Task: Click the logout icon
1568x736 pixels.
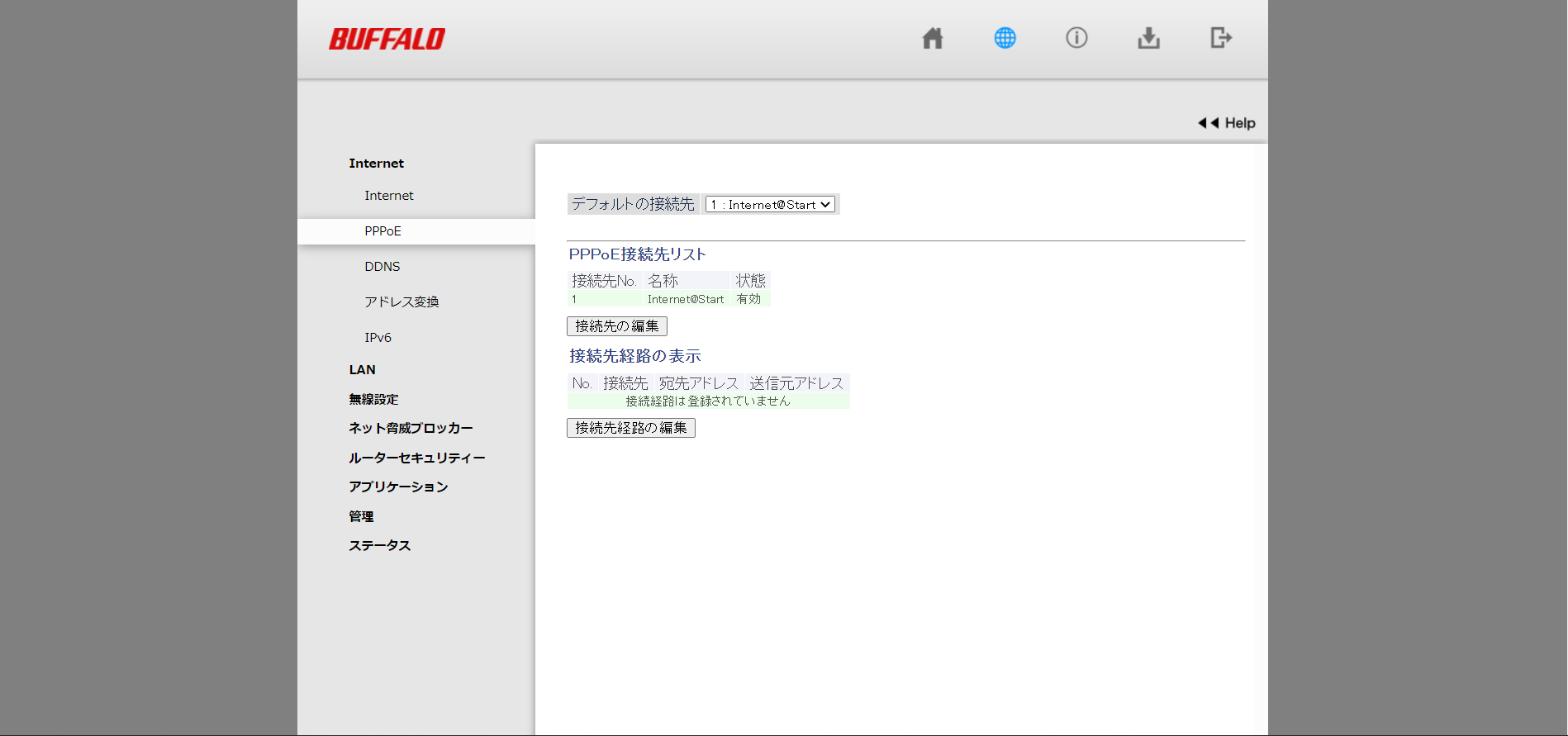Action: pos(1221,38)
